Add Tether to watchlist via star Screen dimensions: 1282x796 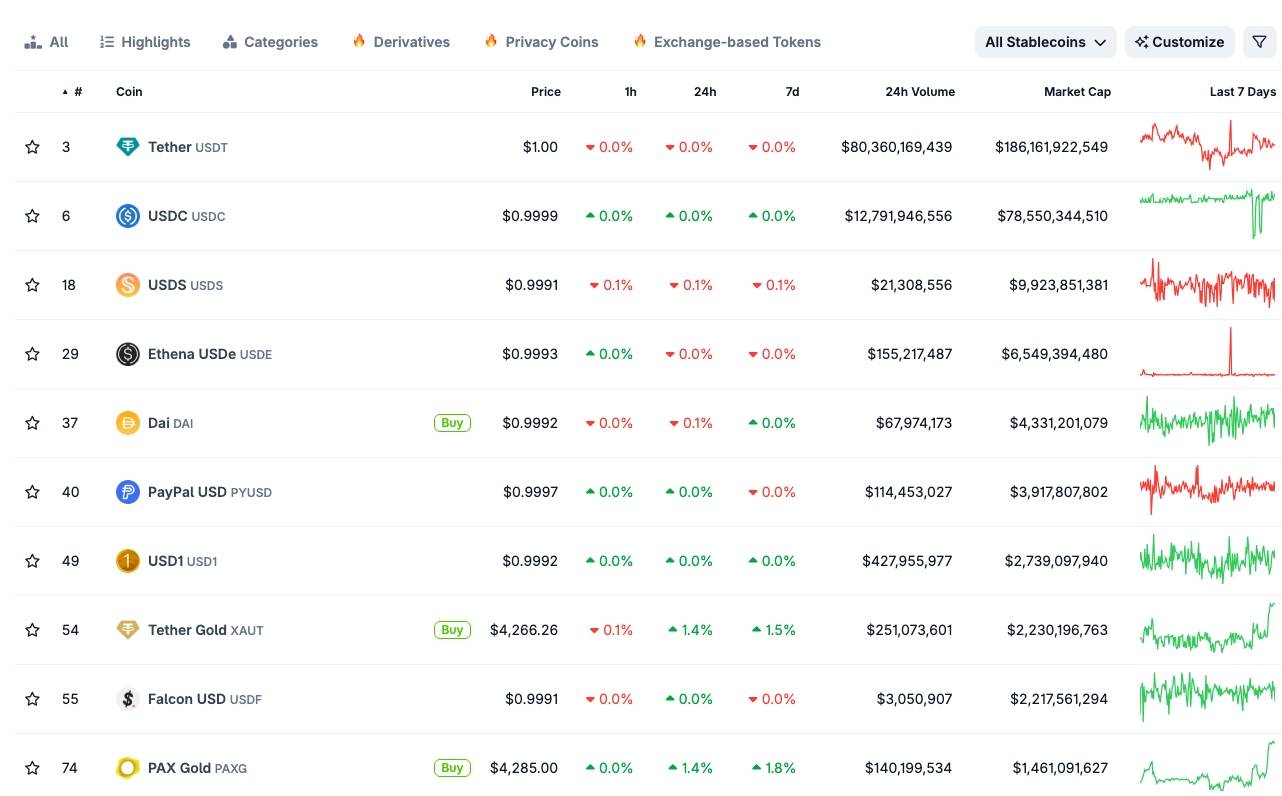pos(32,146)
